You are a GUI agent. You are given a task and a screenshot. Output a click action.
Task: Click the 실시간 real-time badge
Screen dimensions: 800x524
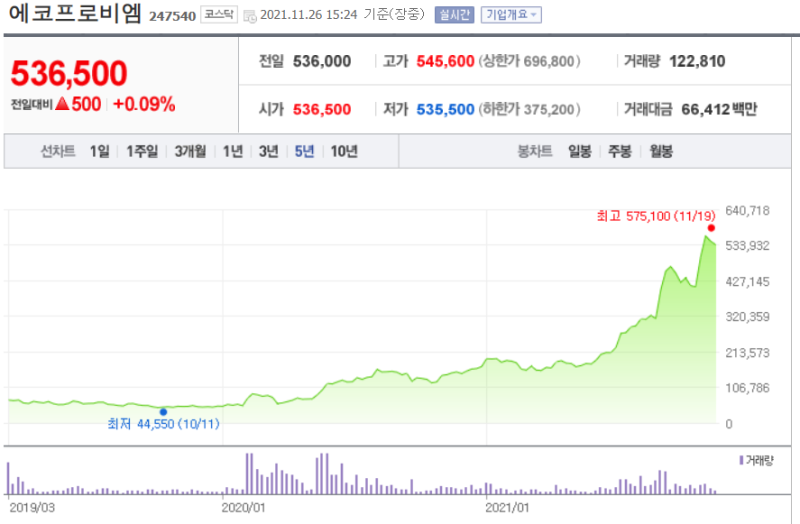454,15
